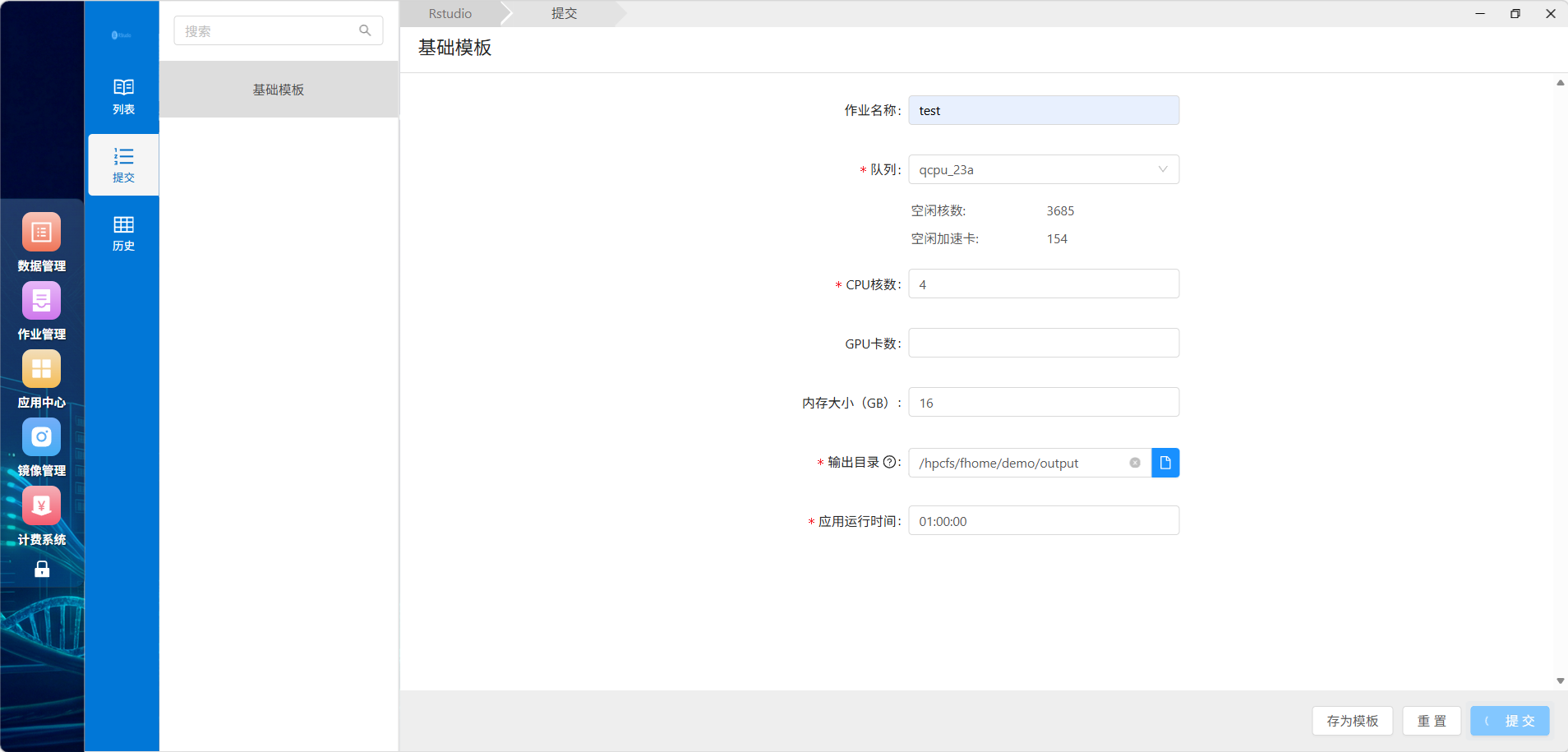Image resolution: width=1568 pixels, height=752 pixels.
Task: Select the 基础模板 template entry
Action: coord(279,90)
